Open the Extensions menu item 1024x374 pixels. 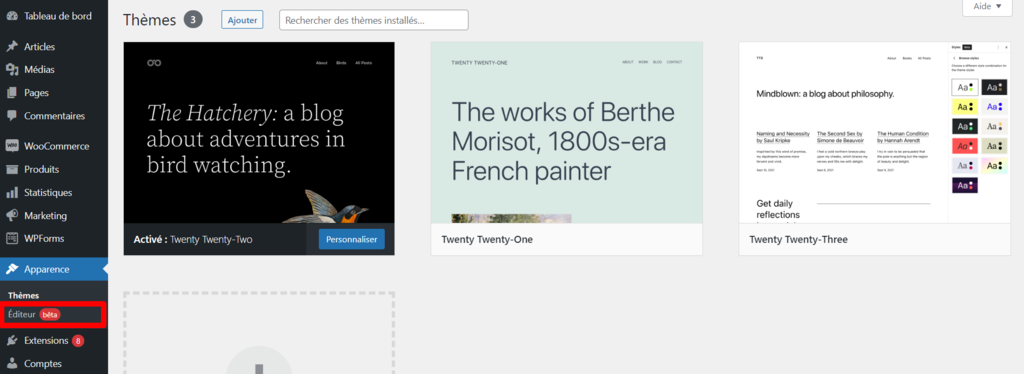54,341
